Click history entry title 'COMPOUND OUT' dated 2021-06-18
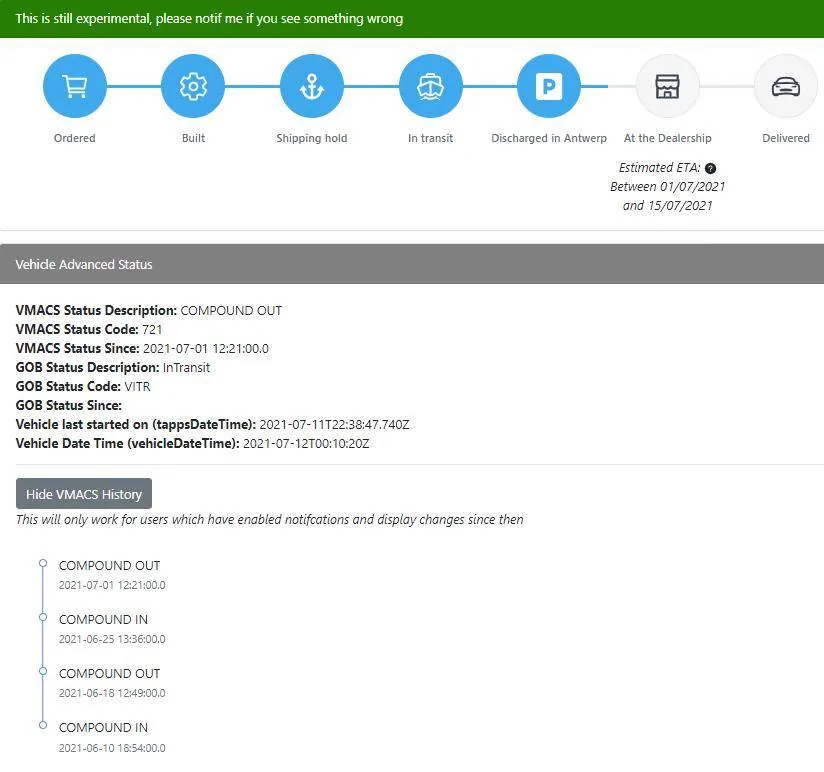The image size is (824, 772). (109, 674)
